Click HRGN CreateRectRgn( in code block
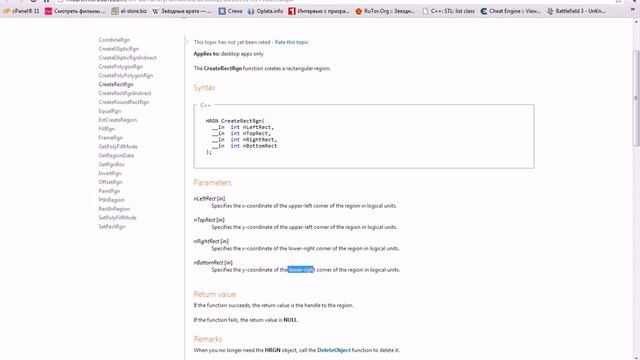This screenshot has height=360, width=640. point(235,121)
